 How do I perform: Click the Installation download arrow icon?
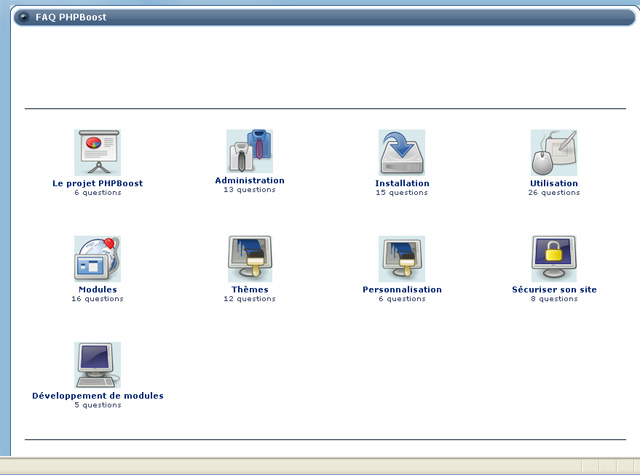402,153
